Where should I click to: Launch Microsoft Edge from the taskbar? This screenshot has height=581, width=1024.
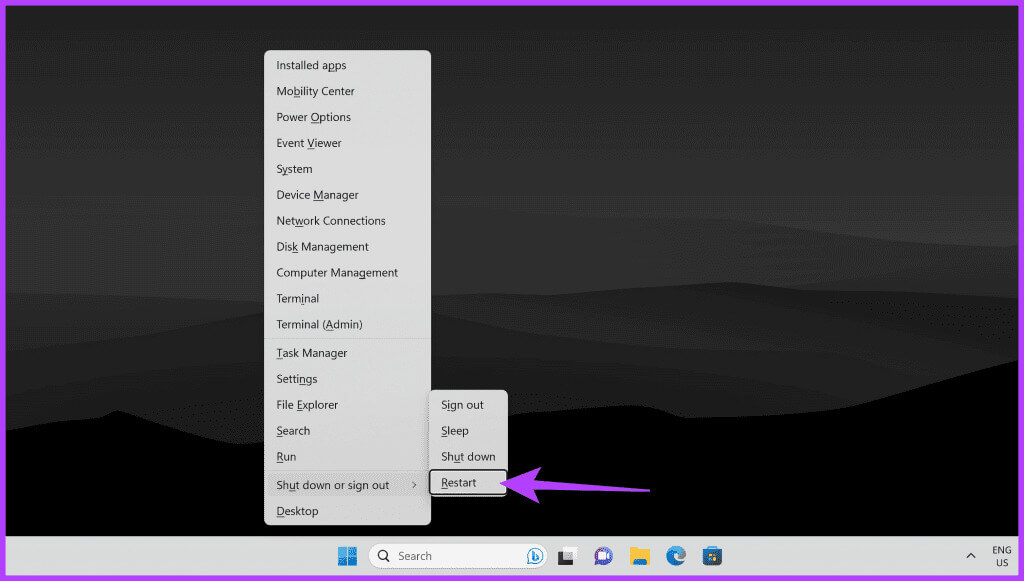click(676, 556)
